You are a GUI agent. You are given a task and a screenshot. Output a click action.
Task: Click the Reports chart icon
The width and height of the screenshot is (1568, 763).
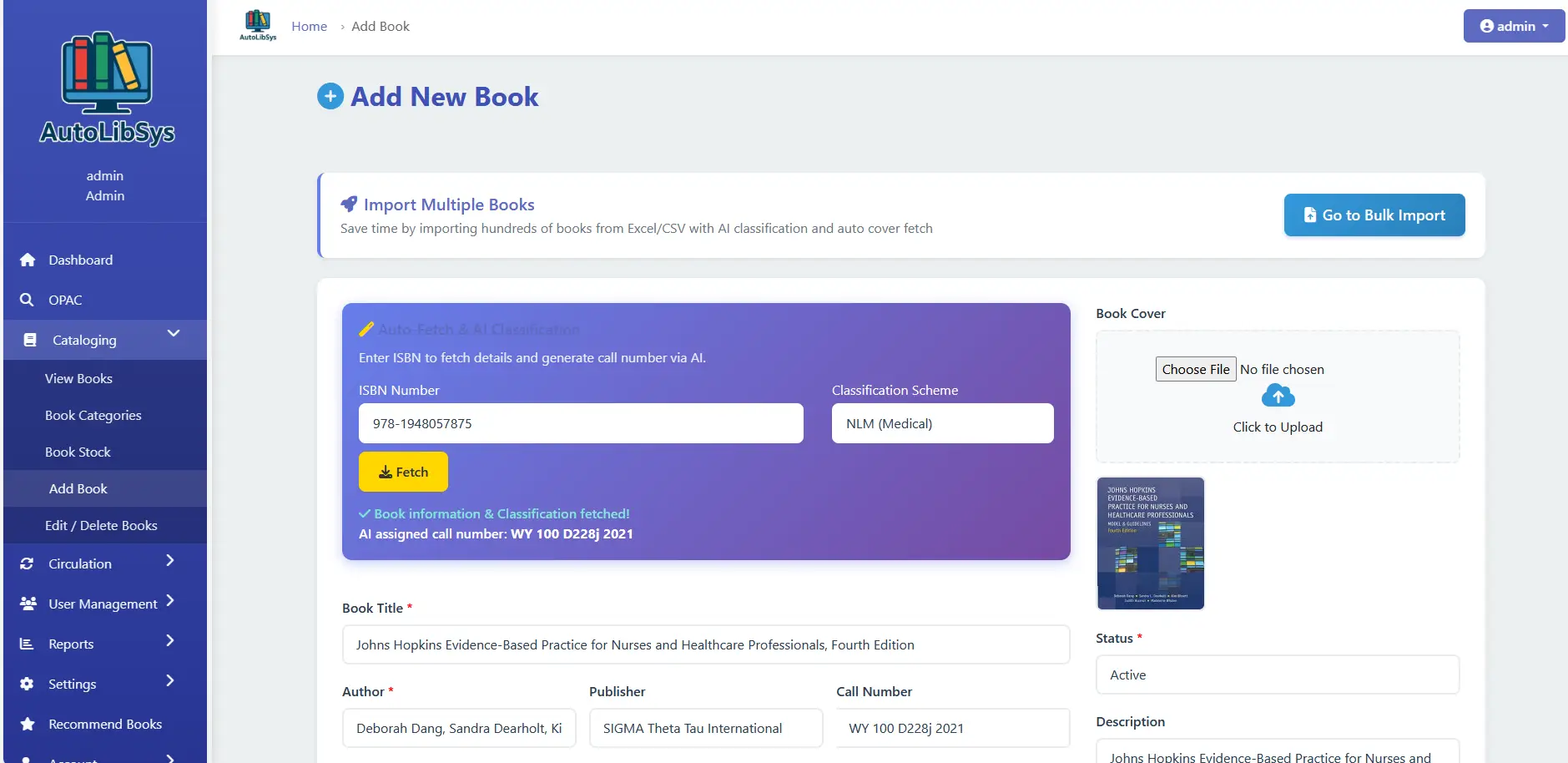(x=27, y=644)
